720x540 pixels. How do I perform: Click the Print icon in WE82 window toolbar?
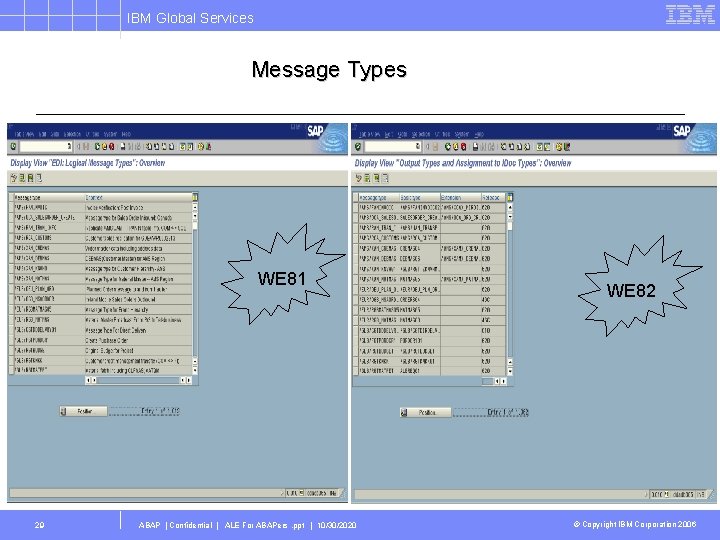475,146
